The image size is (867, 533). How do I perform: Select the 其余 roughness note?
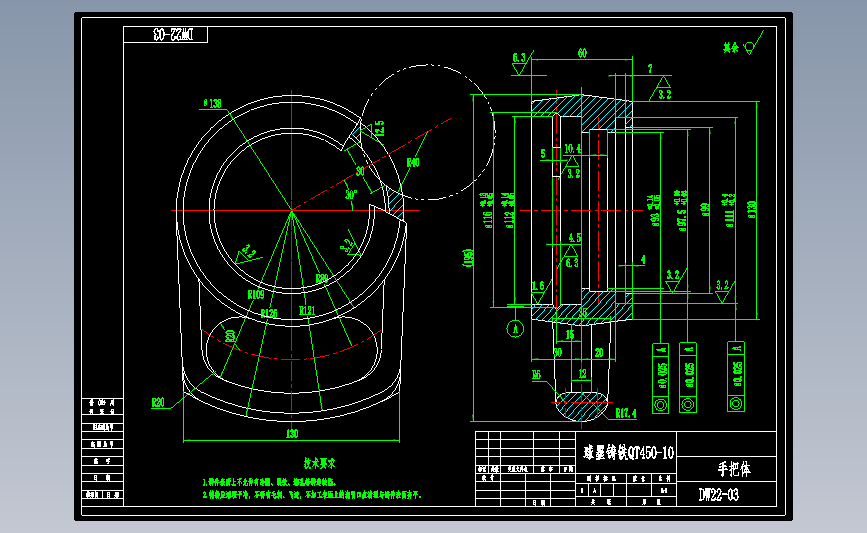click(x=731, y=48)
